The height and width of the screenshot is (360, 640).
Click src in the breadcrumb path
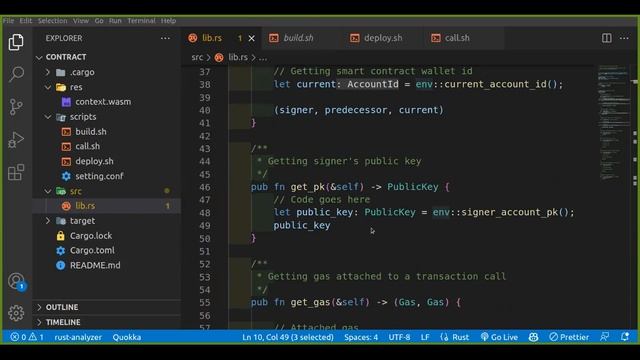[x=197, y=58]
